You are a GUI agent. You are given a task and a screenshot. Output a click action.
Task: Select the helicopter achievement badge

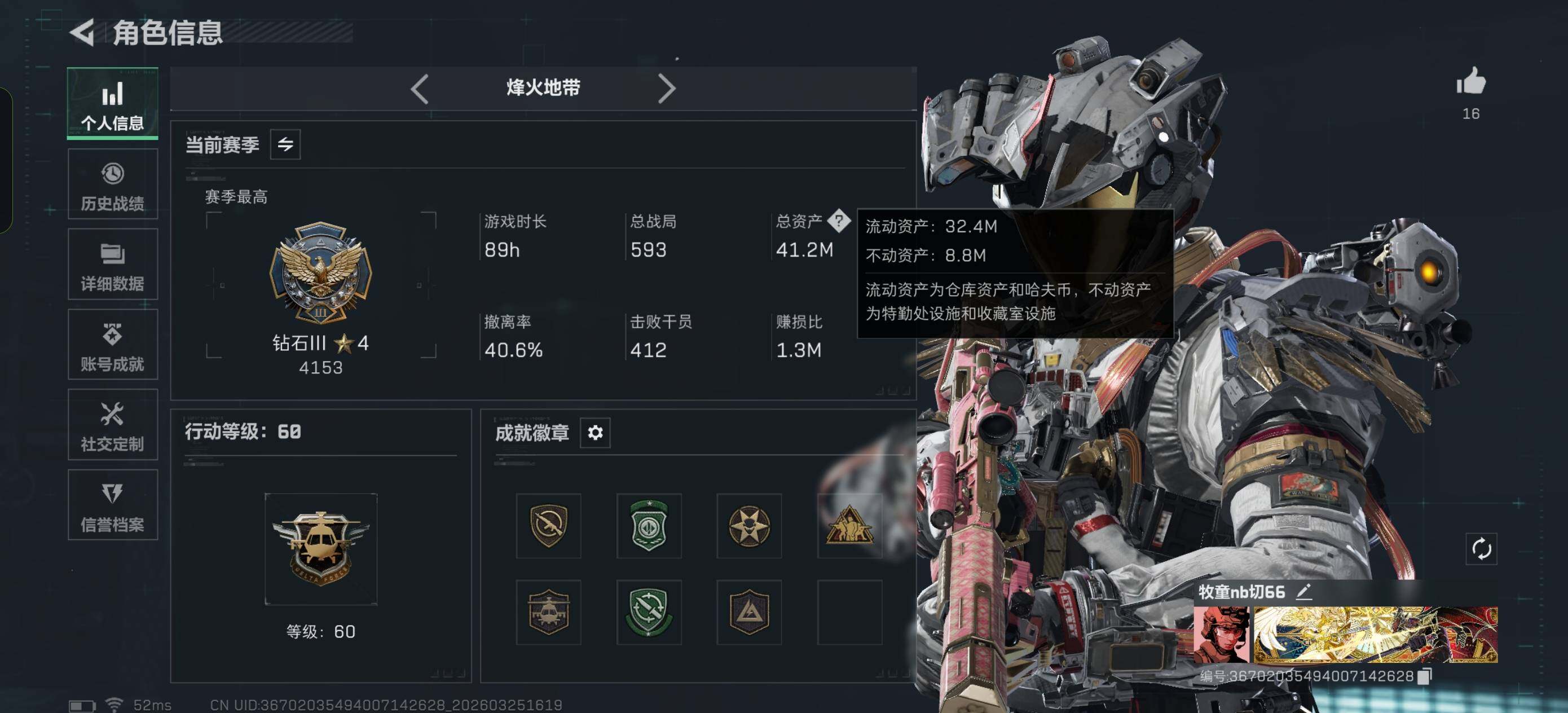tap(548, 613)
